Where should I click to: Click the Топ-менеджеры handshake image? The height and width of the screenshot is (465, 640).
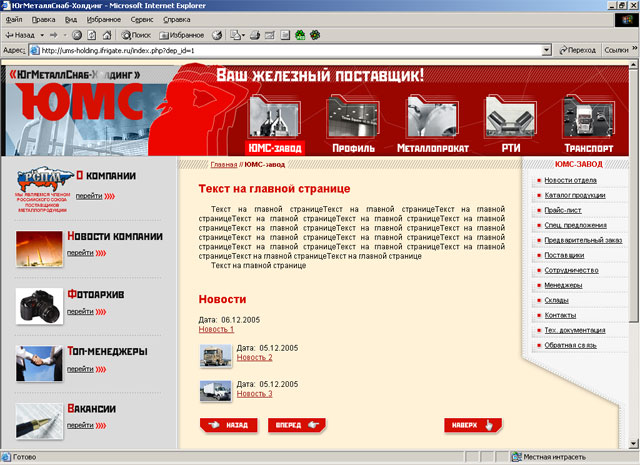coord(39,363)
